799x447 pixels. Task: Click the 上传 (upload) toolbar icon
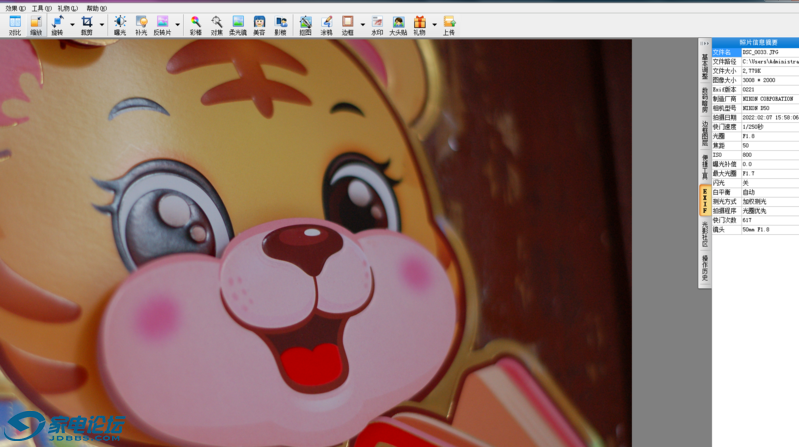point(449,25)
